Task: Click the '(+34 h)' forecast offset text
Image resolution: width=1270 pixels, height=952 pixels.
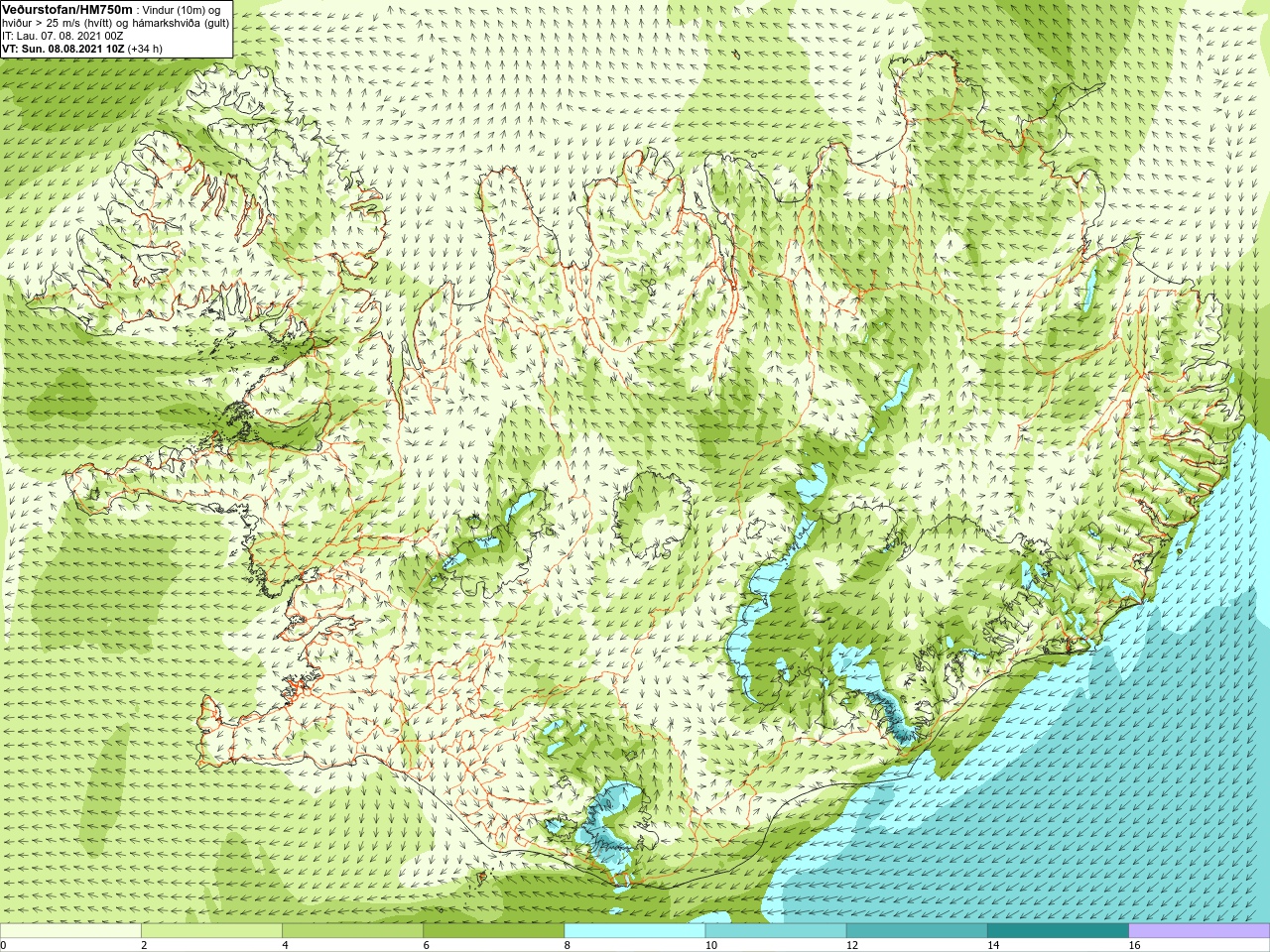Action: [x=145, y=49]
